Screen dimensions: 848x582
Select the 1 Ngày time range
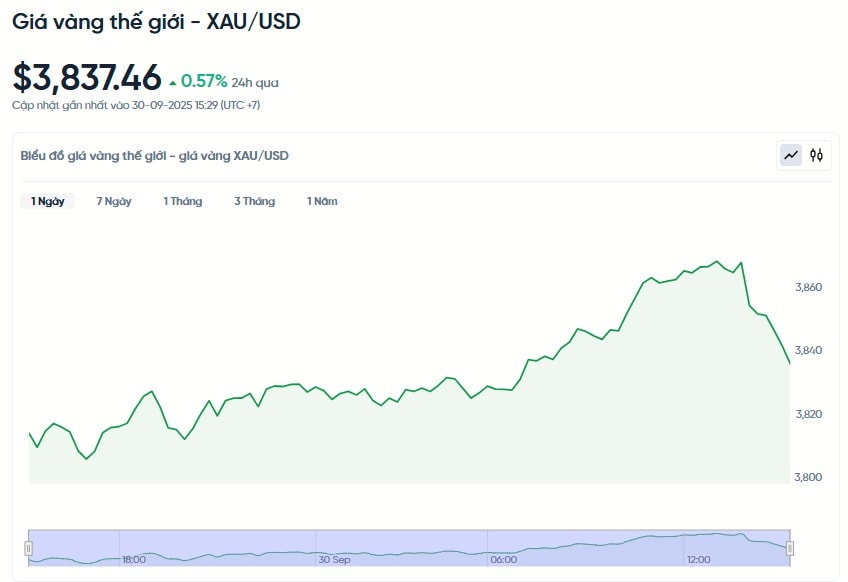pos(47,201)
